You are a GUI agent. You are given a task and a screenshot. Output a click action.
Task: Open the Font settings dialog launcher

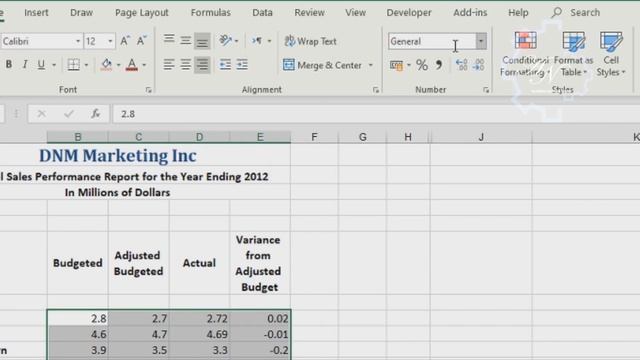pyautogui.click(x=149, y=90)
